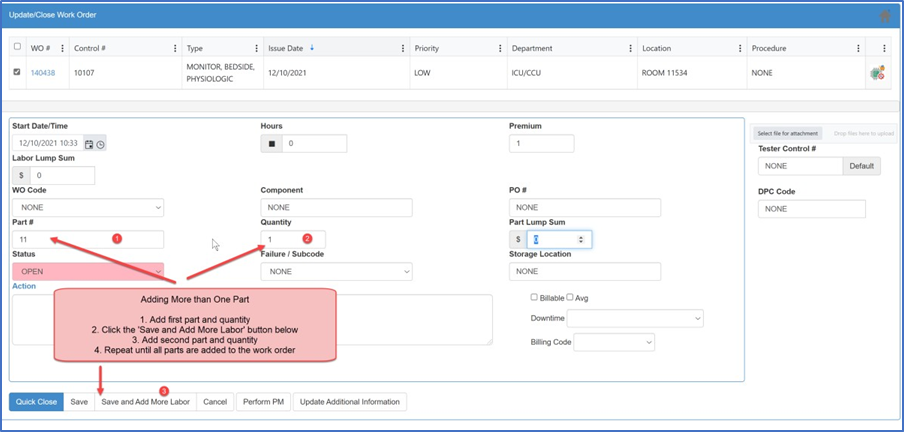Uncheck the work order 140438 row checkbox
This screenshot has height=432, width=904.
pos(16,72)
